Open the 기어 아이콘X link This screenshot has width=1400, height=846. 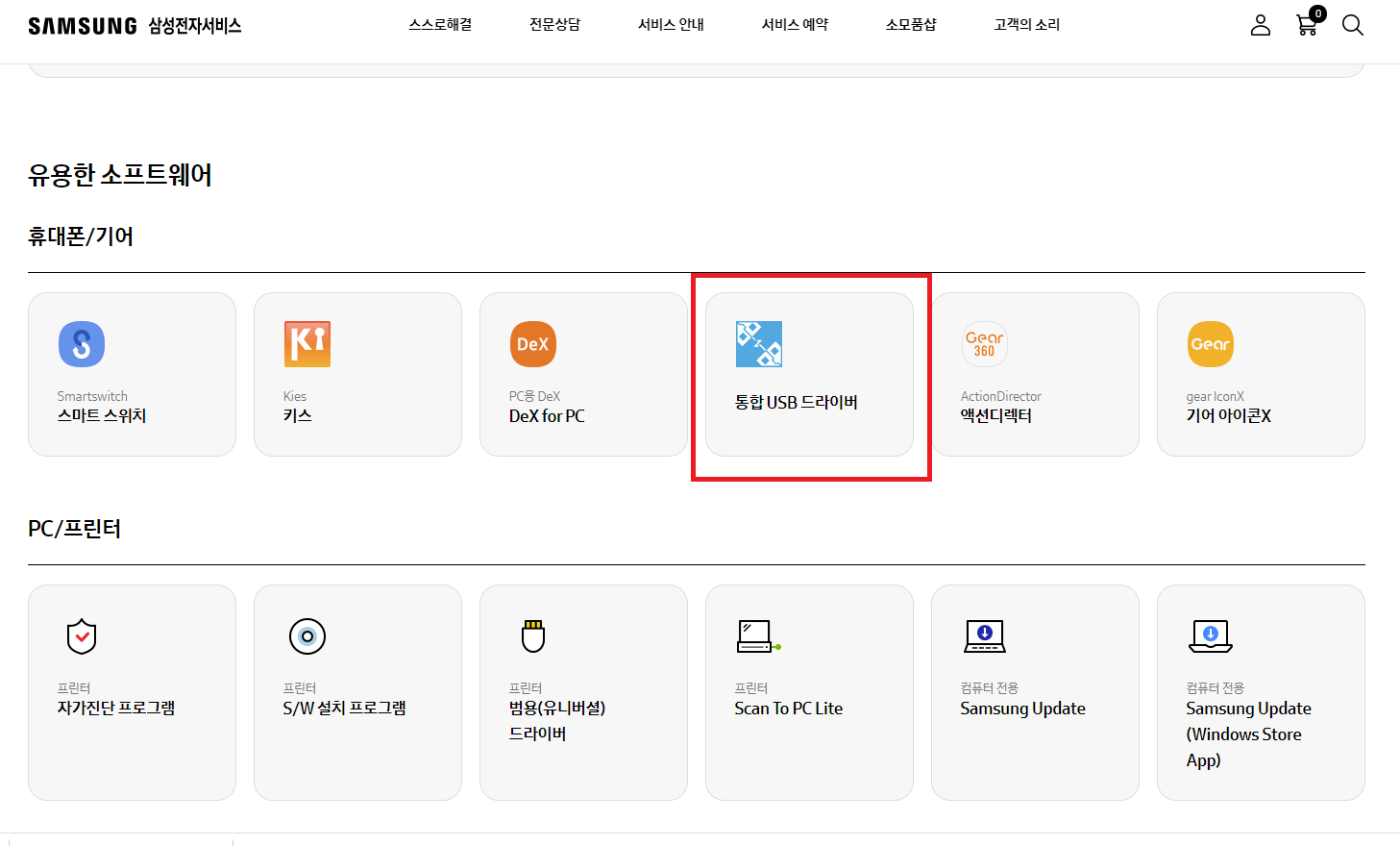click(x=1229, y=416)
